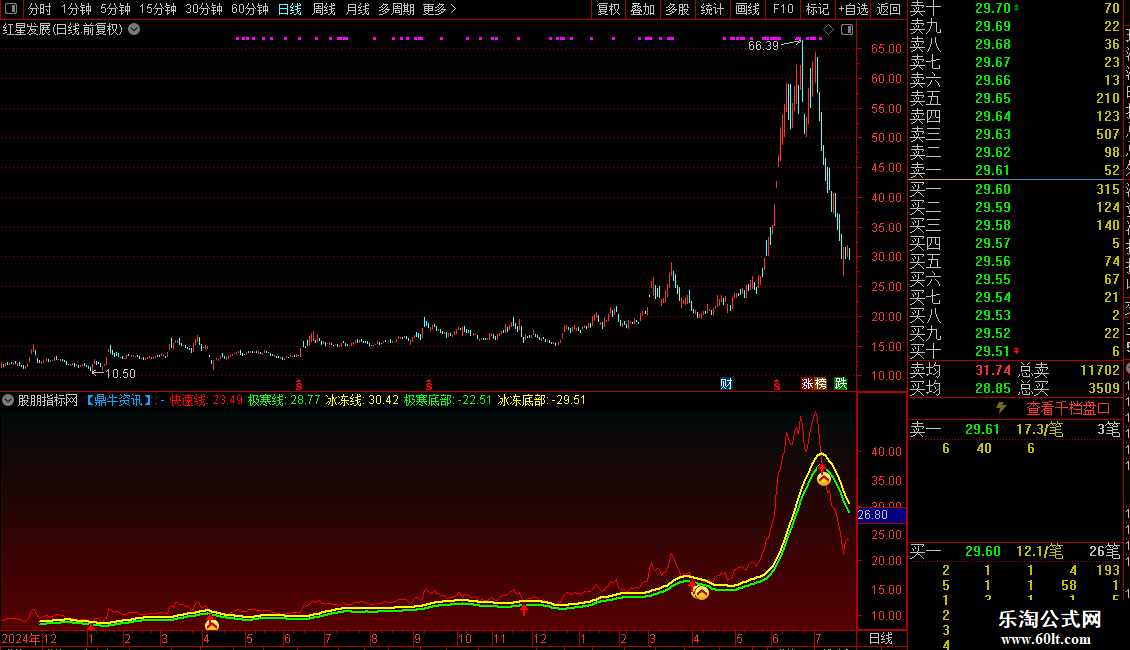The height and width of the screenshot is (650, 1130).
Task: Click the 26.80 indicator axis value box
Action: [881, 515]
